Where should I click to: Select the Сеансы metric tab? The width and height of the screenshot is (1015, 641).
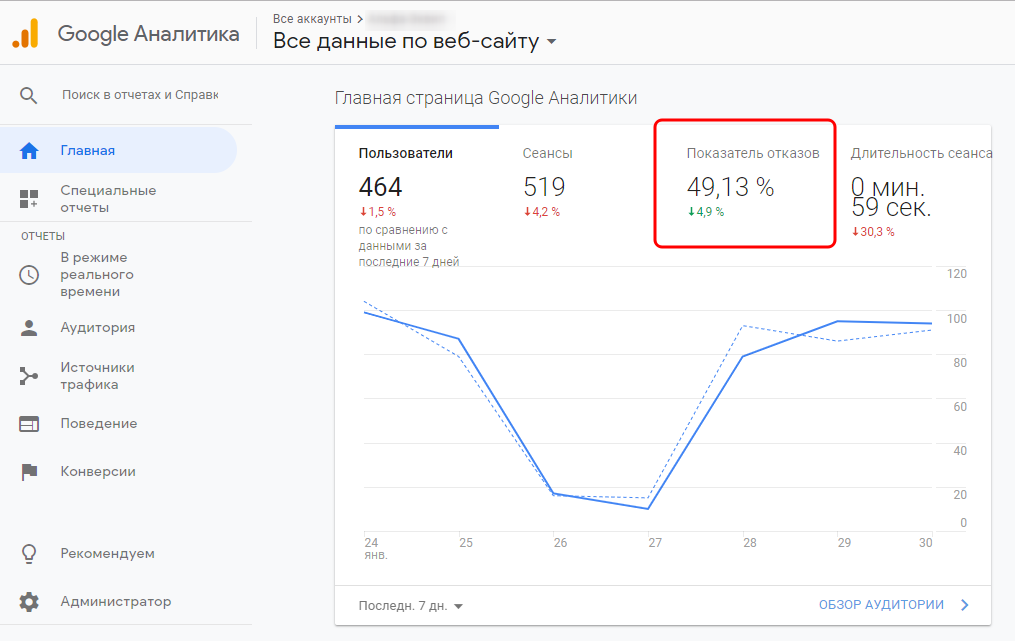547,153
